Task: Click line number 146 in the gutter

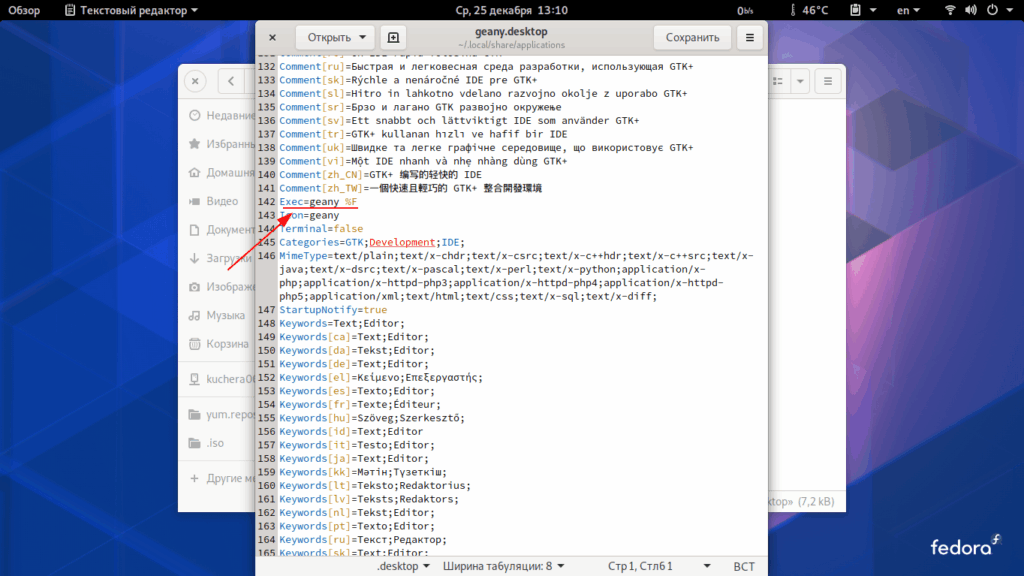Action: tap(266, 256)
